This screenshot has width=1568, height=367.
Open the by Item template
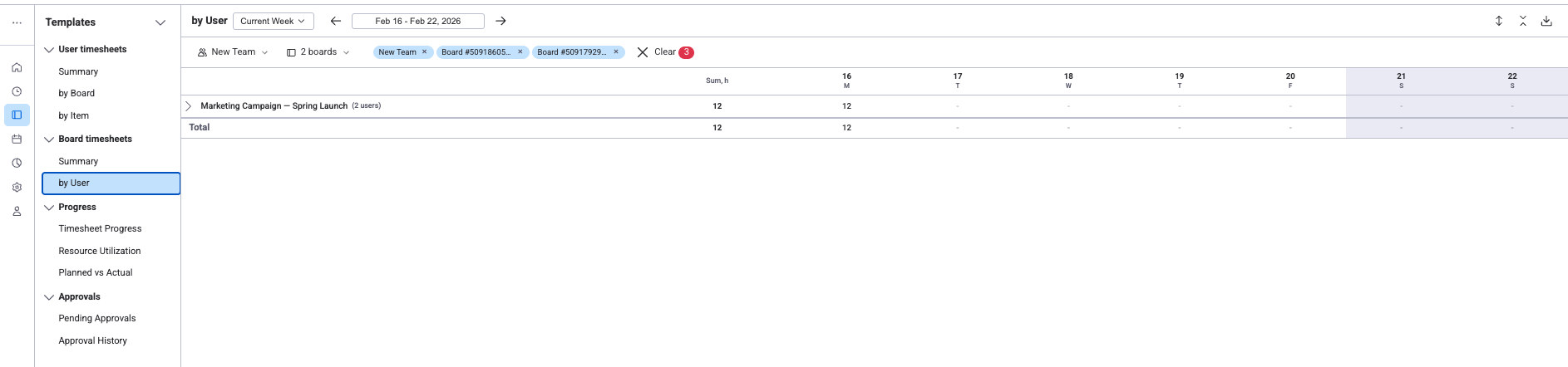pyautogui.click(x=73, y=115)
